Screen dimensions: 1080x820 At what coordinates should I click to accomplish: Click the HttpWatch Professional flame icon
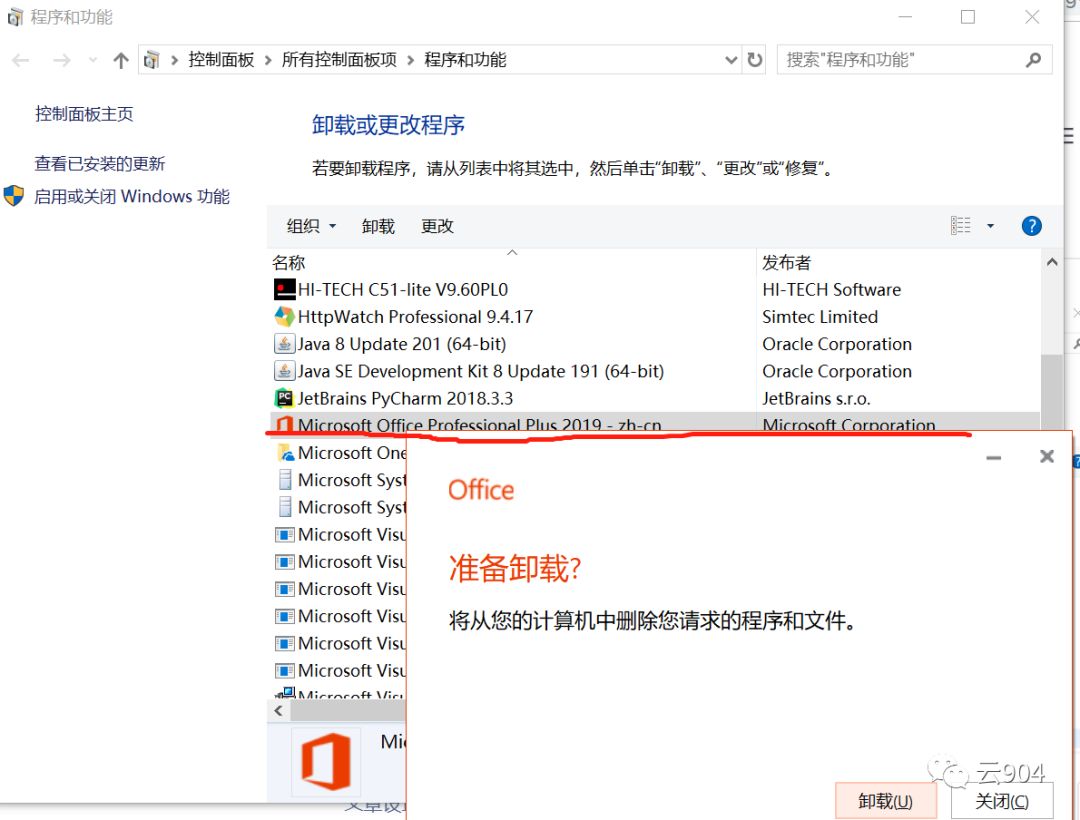tap(284, 317)
